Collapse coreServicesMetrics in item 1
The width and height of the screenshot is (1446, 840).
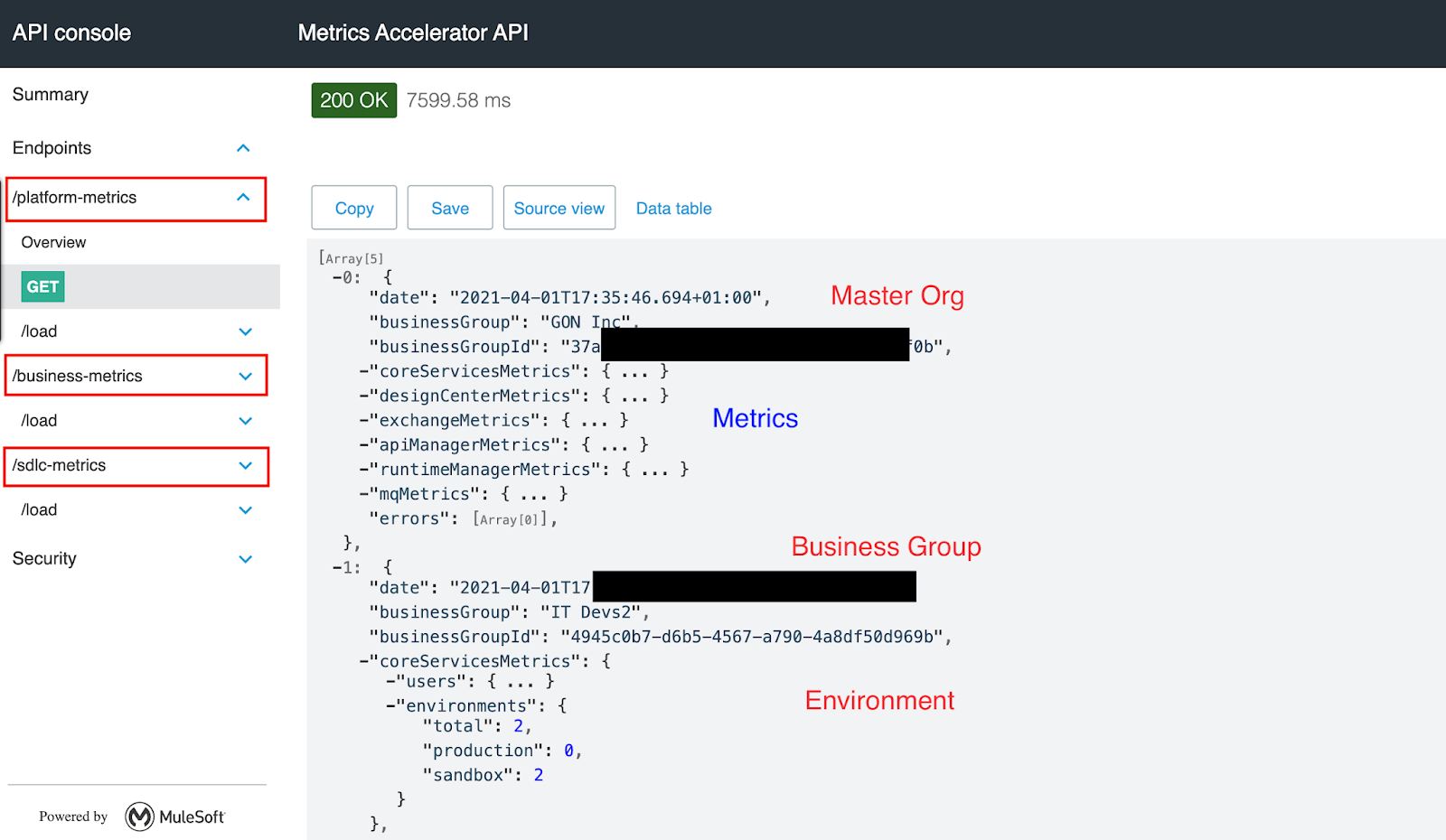[x=364, y=661]
